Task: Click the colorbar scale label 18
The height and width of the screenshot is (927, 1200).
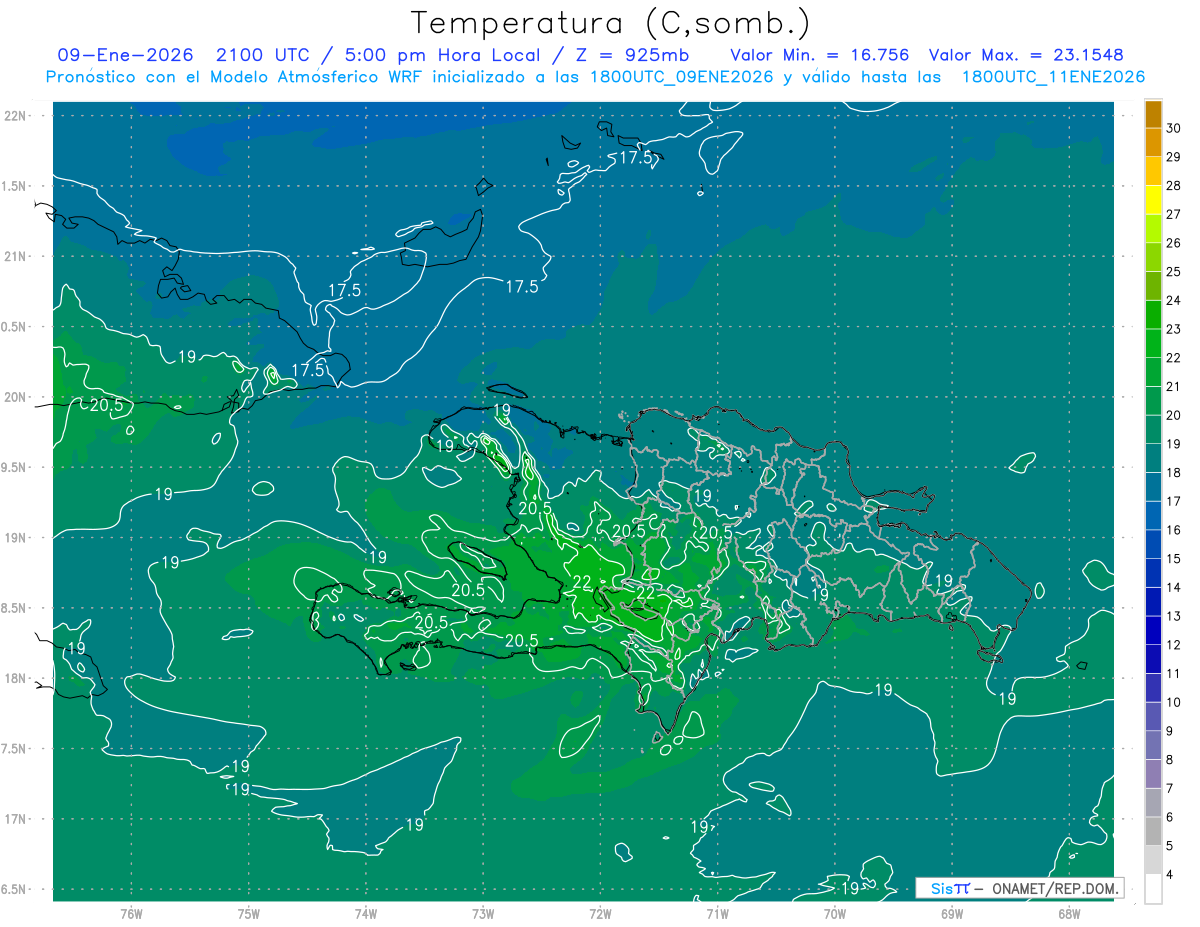Action: [1174, 473]
